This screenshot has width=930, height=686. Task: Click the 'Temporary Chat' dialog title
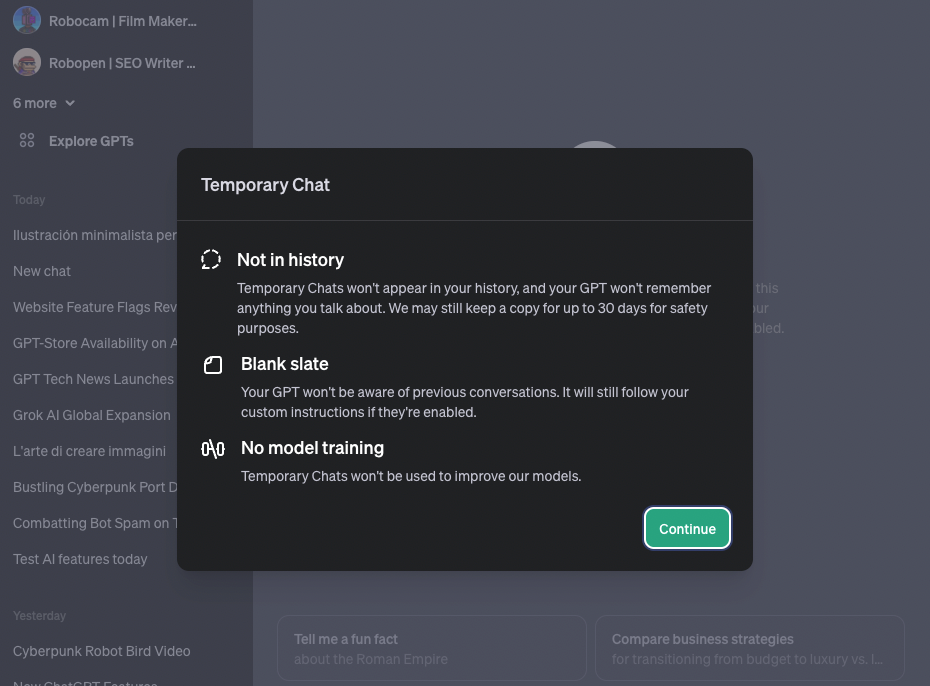point(265,185)
